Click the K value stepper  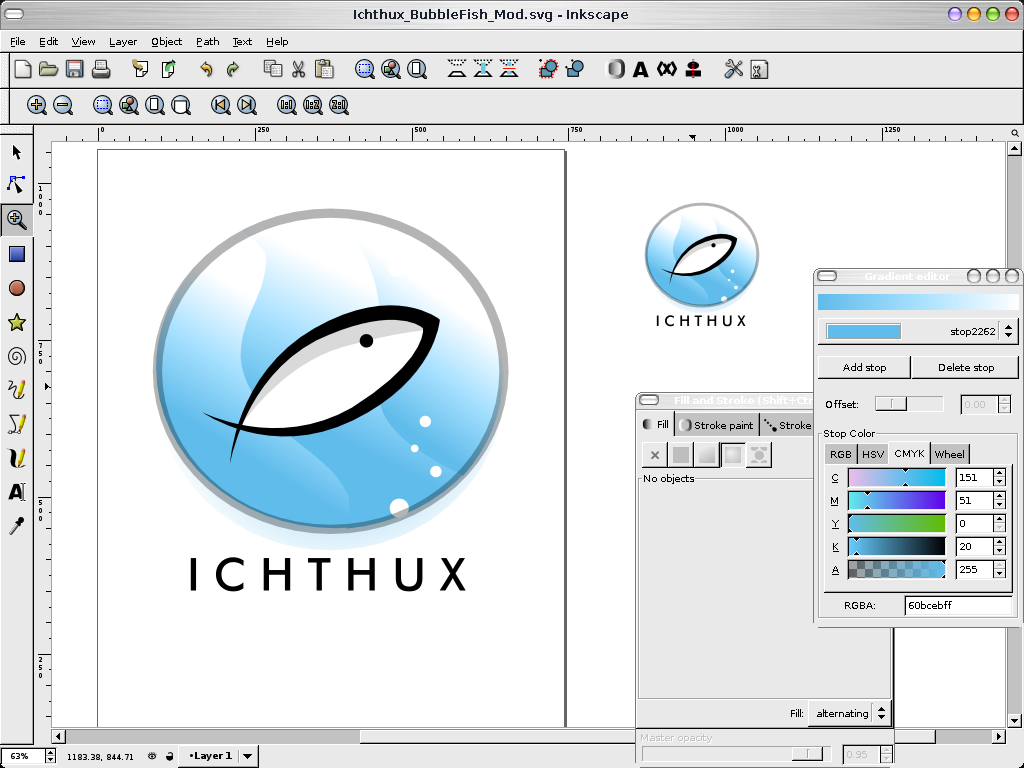pos(999,547)
